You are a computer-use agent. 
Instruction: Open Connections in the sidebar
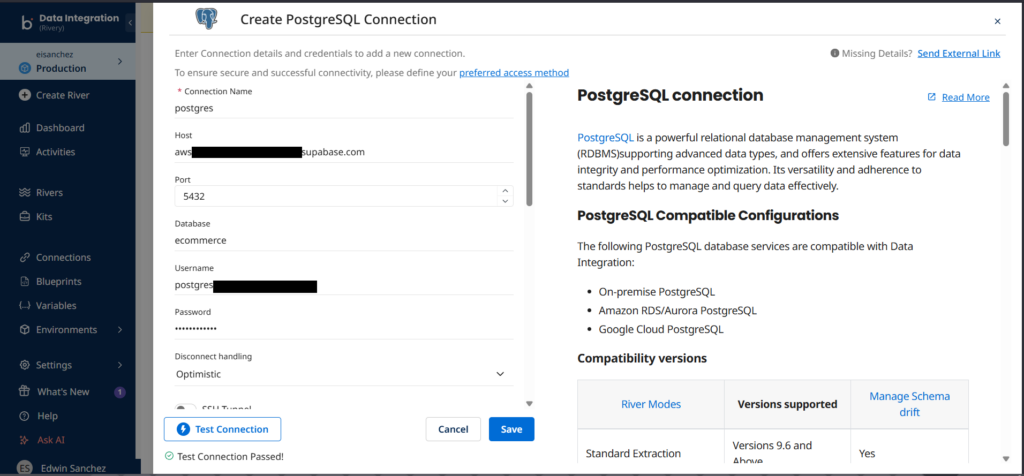tap(63, 257)
